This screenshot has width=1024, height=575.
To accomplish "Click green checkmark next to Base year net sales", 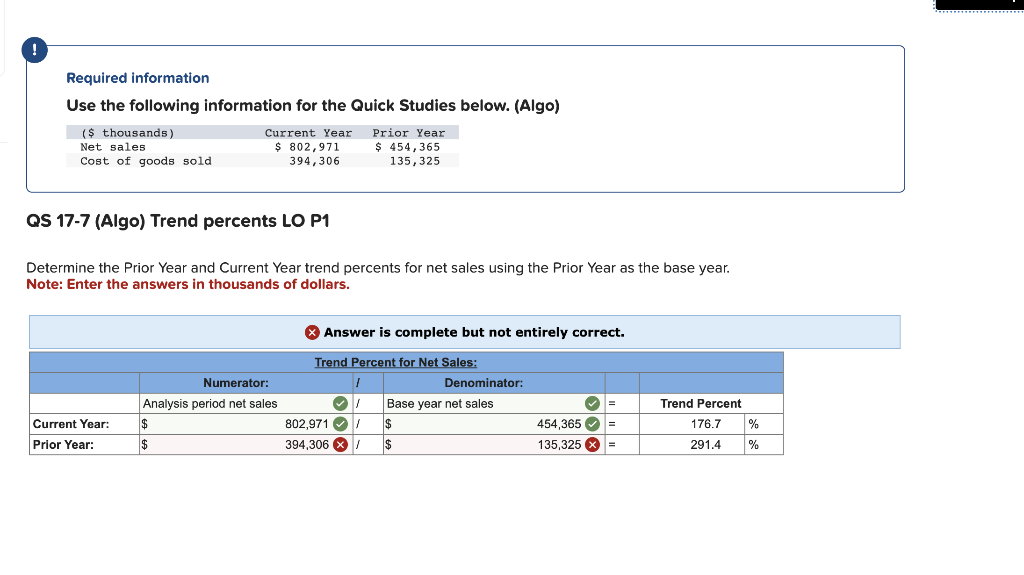I will tap(592, 404).
